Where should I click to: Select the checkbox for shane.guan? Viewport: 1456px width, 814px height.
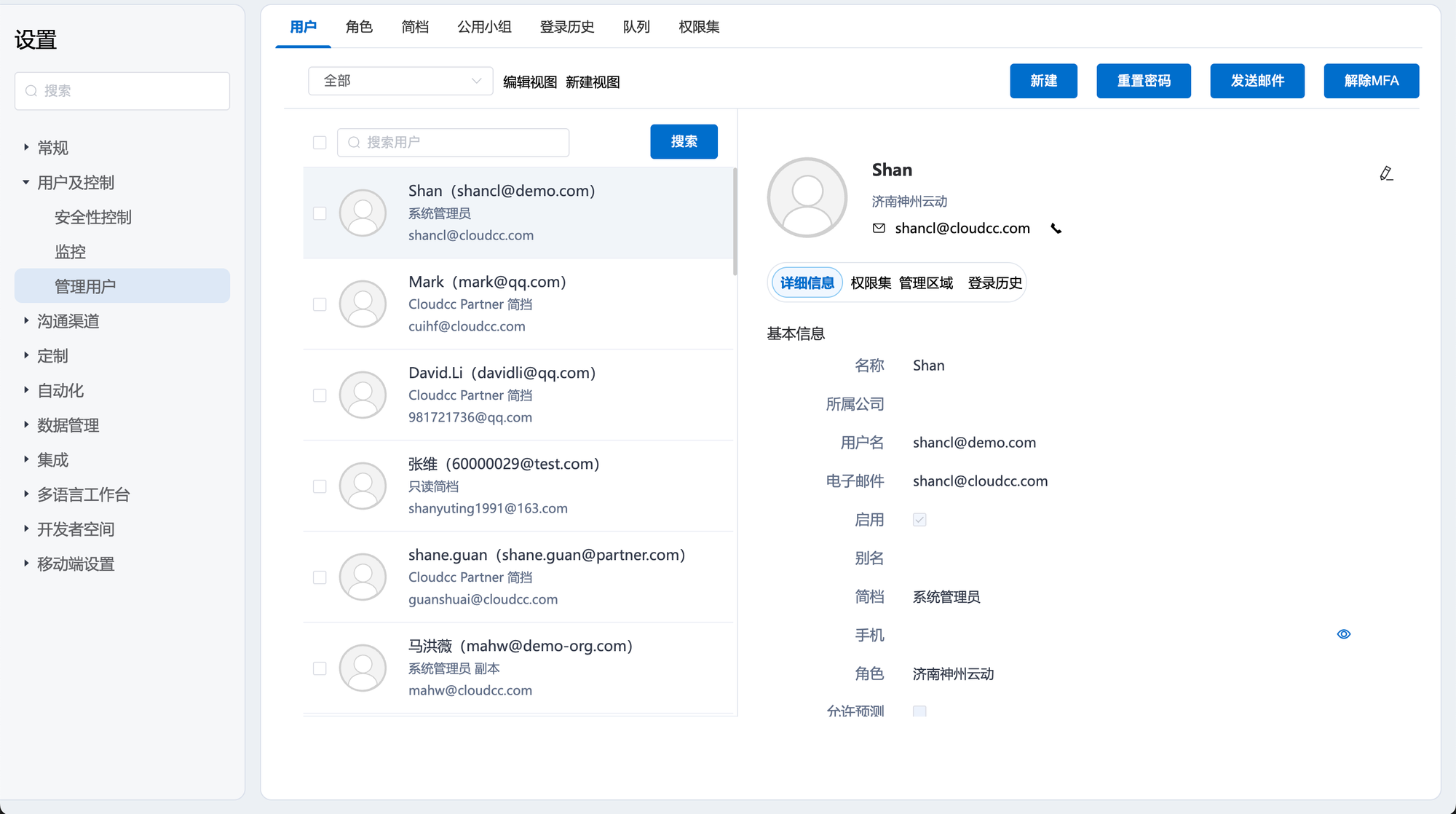(320, 577)
